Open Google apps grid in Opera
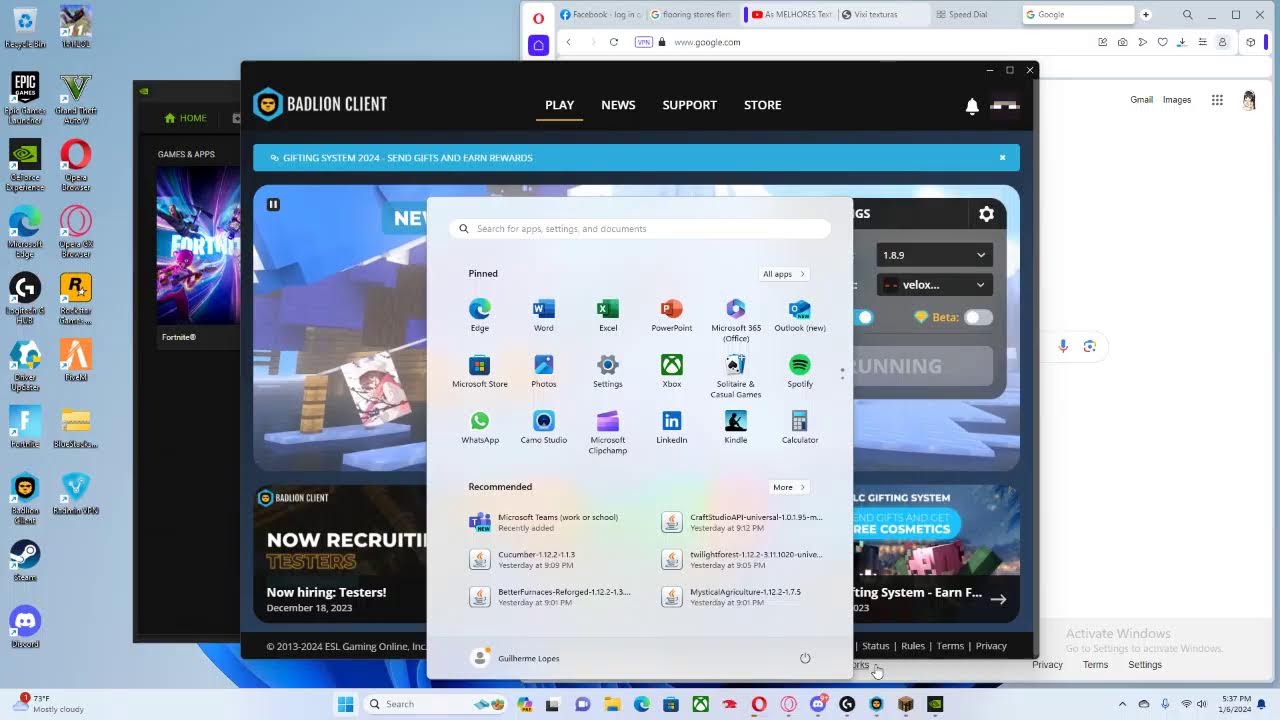Image resolution: width=1280 pixels, height=720 pixels. click(1217, 100)
